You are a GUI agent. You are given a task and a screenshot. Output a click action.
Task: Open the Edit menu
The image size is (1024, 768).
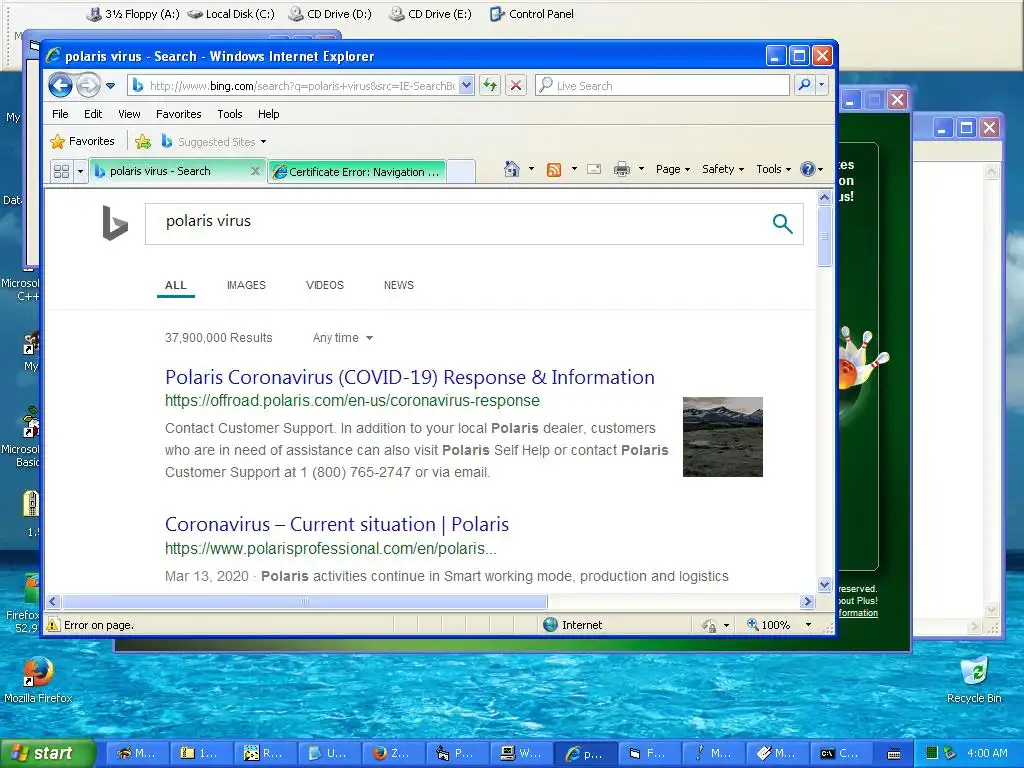click(93, 114)
